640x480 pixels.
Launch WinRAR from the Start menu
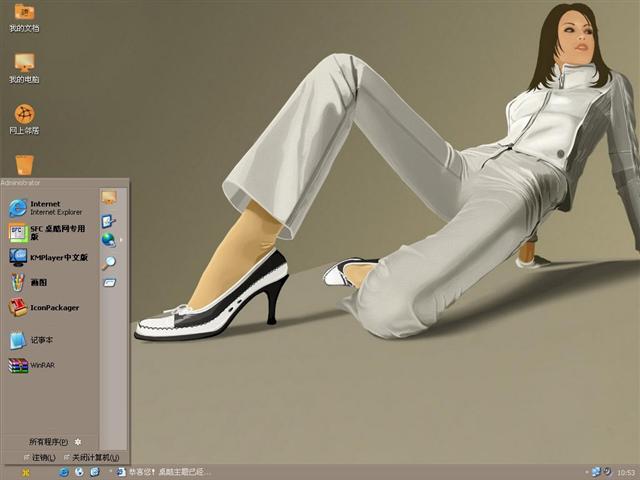[x=40, y=365]
